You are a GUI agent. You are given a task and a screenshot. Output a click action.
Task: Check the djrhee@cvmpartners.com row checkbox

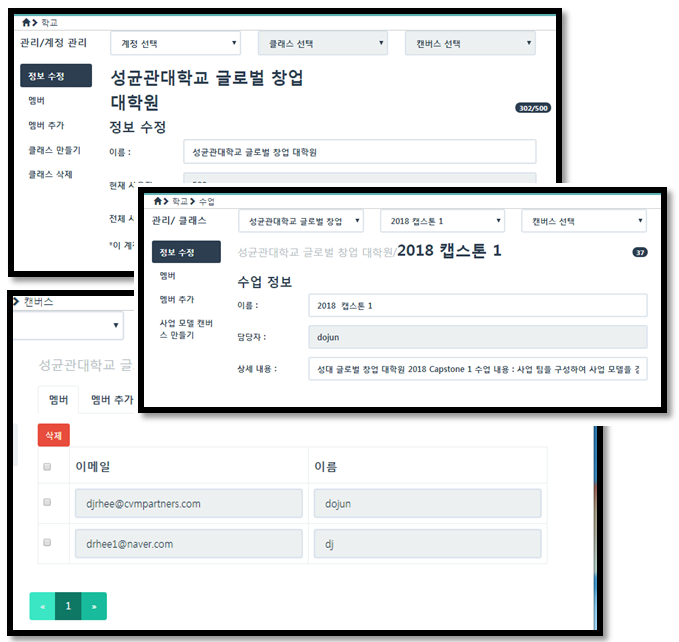click(47, 502)
